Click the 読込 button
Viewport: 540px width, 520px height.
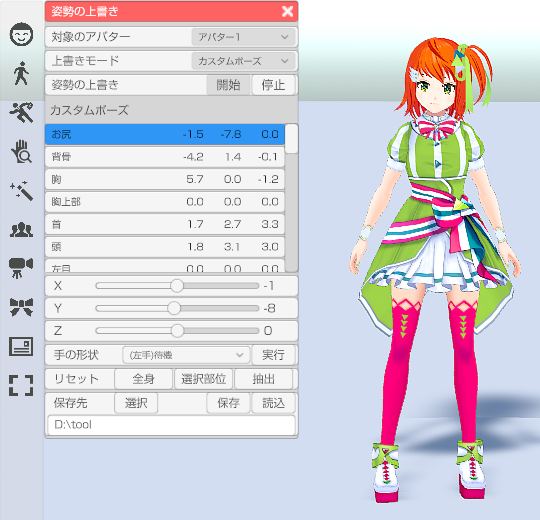coord(273,403)
